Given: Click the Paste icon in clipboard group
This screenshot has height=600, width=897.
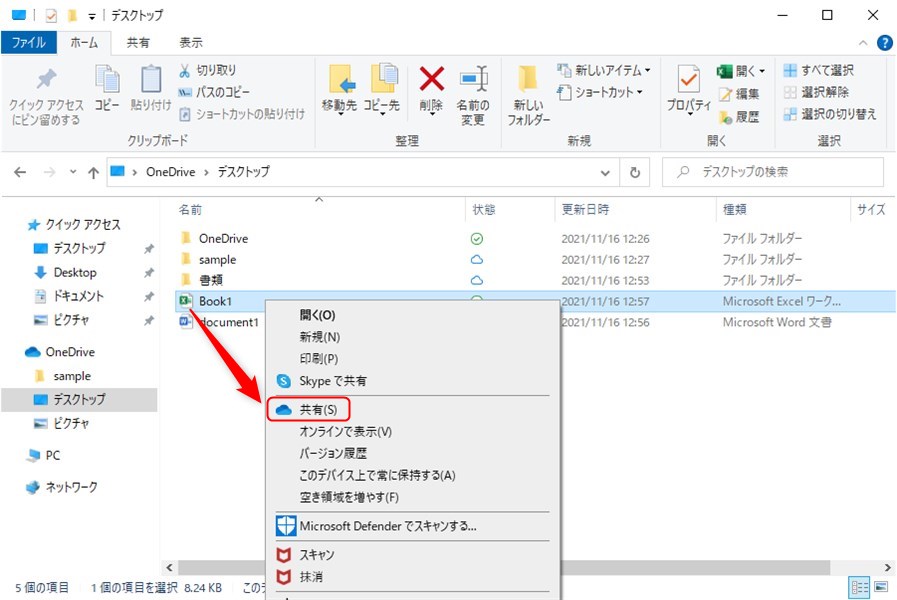Looking at the screenshot, I should (x=151, y=79).
